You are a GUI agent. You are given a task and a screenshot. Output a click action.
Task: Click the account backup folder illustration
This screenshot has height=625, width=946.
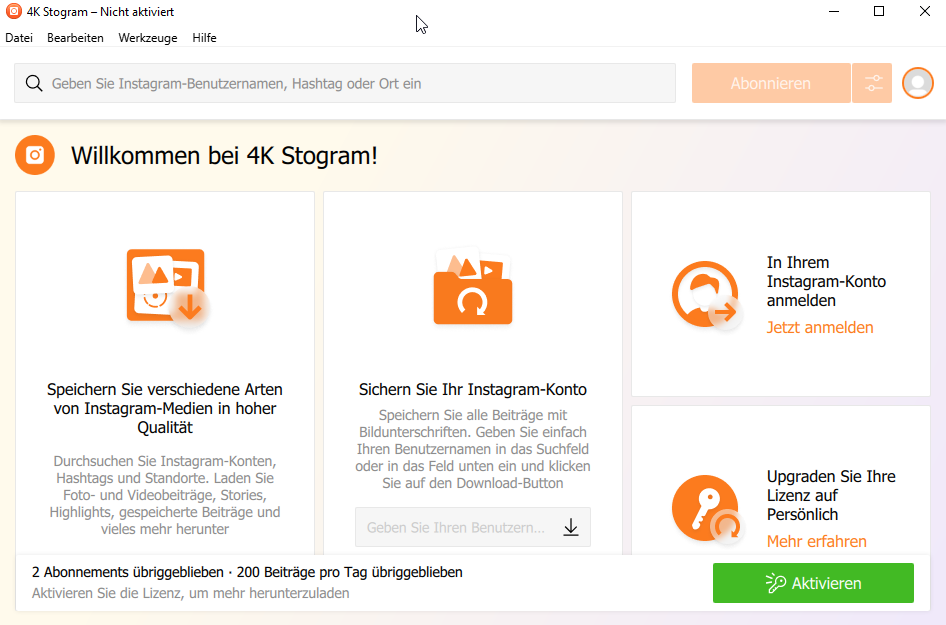(473, 287)
